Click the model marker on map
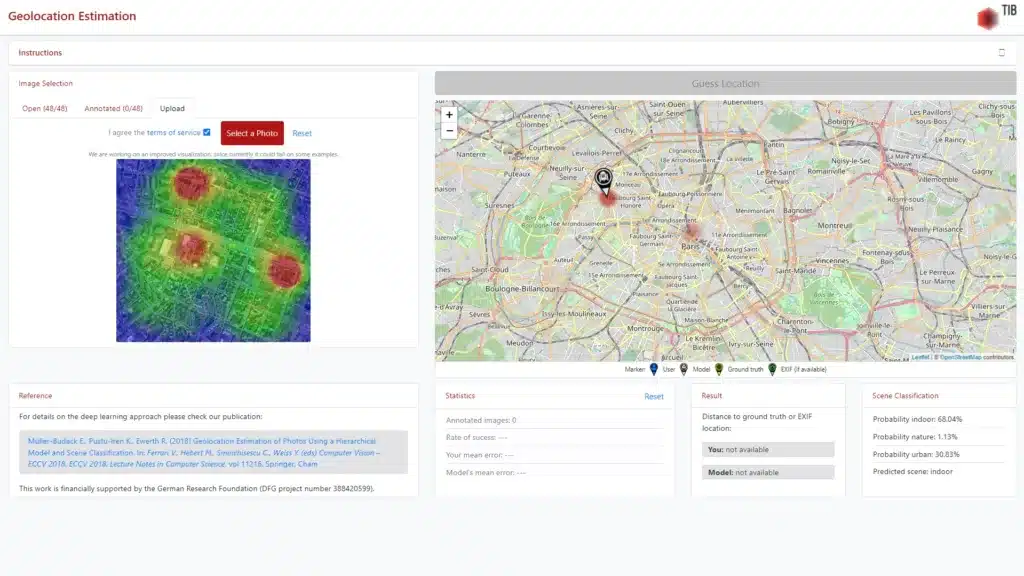The image size is (1024, 576). pyautogui.click(x=603, y=180)
